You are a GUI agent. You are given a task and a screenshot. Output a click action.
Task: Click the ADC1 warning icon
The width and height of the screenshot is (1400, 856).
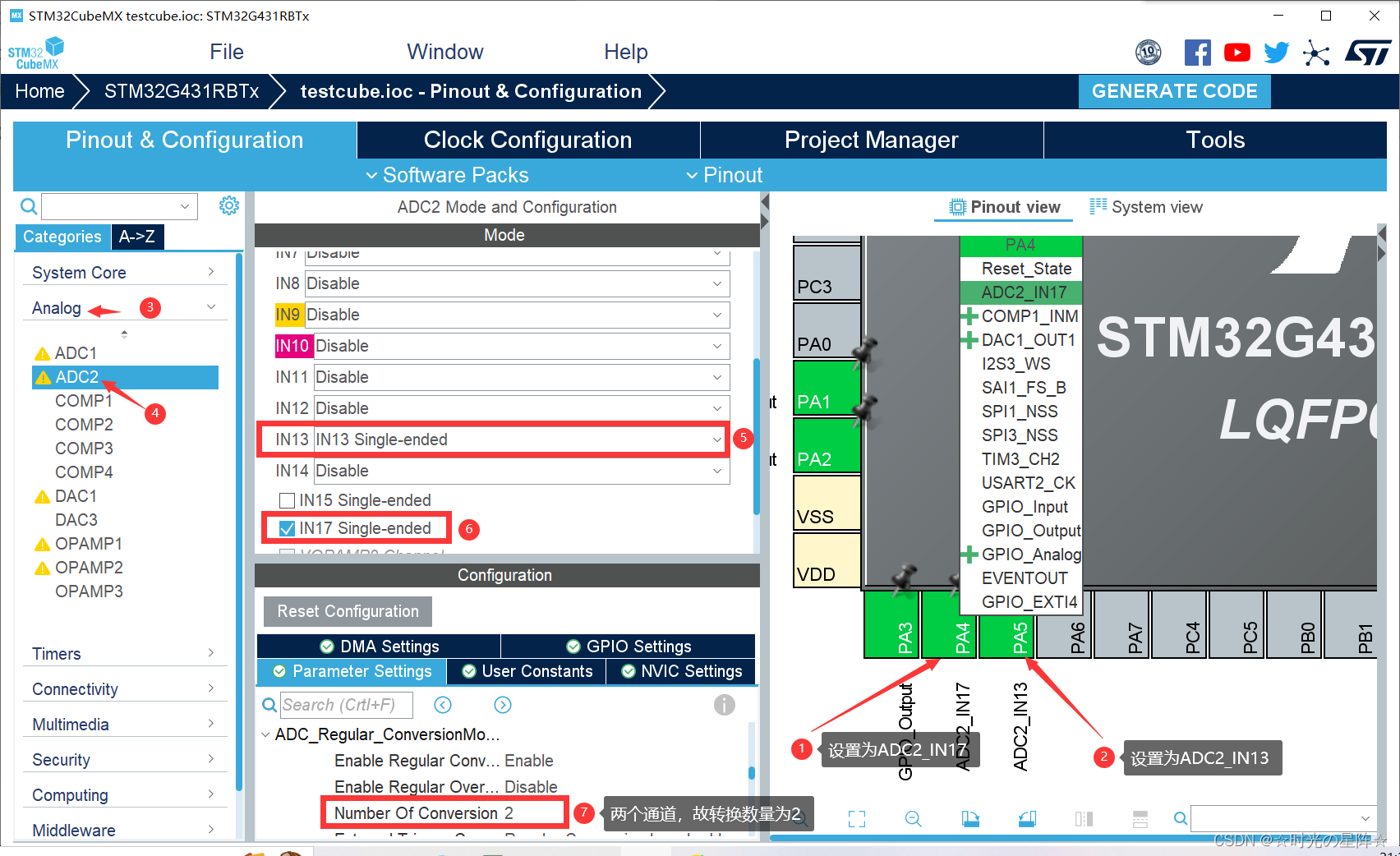(x=42, y=354)
